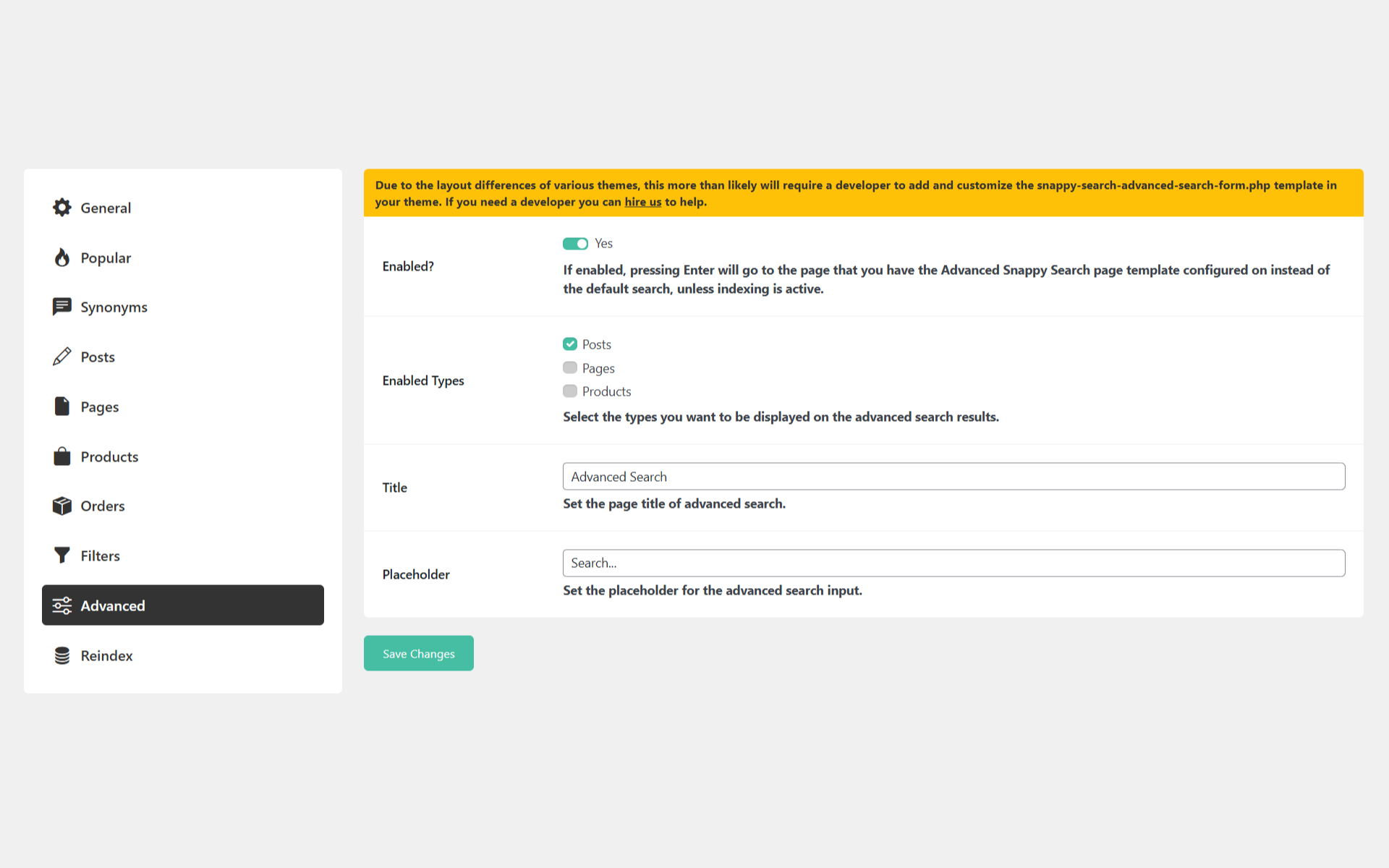This screenshot has width=1389, height=868.
Task: Toggle the Enabled switch off
Action: [x=575, y=244]
